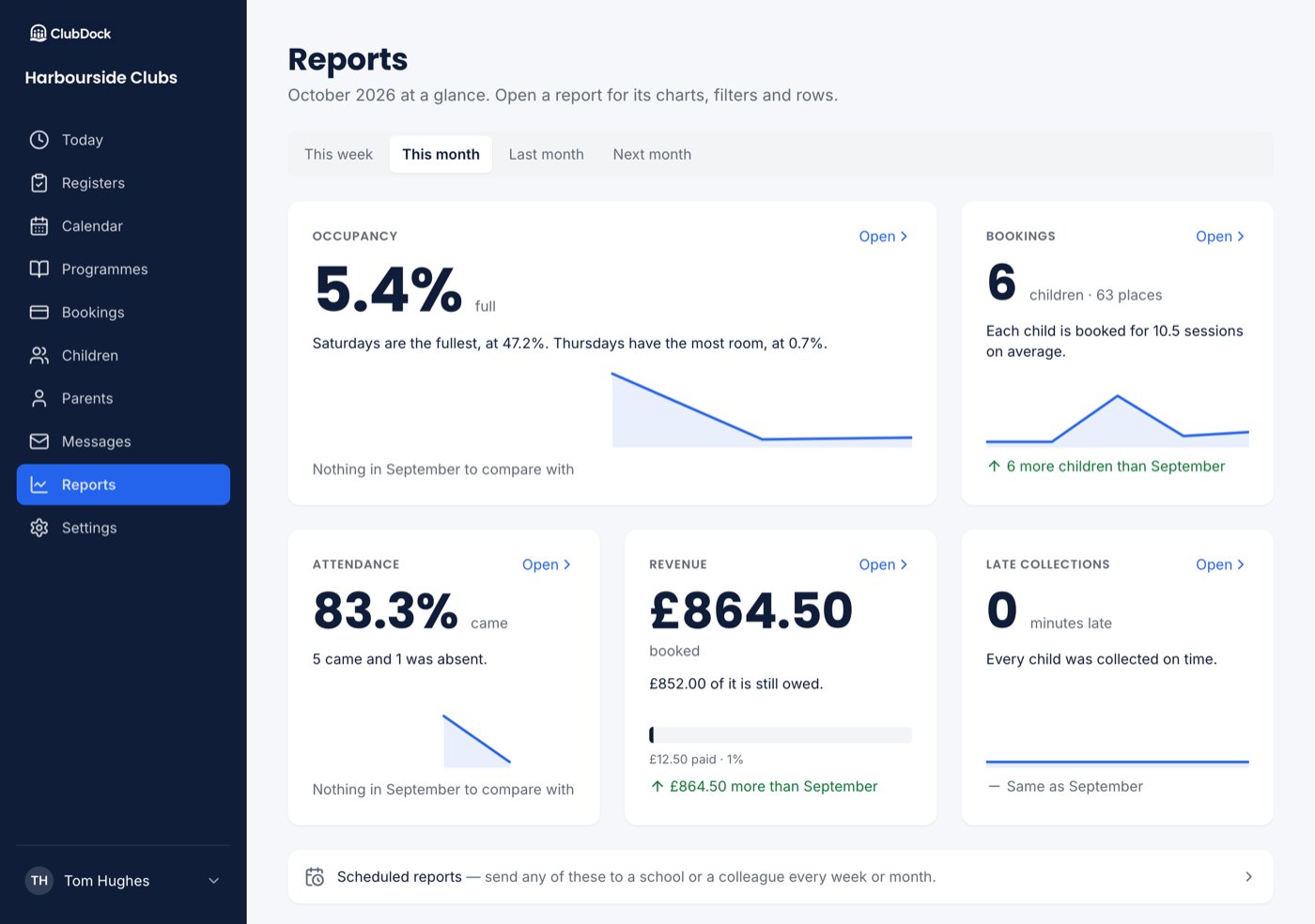Screen dimensions: 1315x924
Task: Click the 5.4% occupancy figure
Action: [389, 289]
